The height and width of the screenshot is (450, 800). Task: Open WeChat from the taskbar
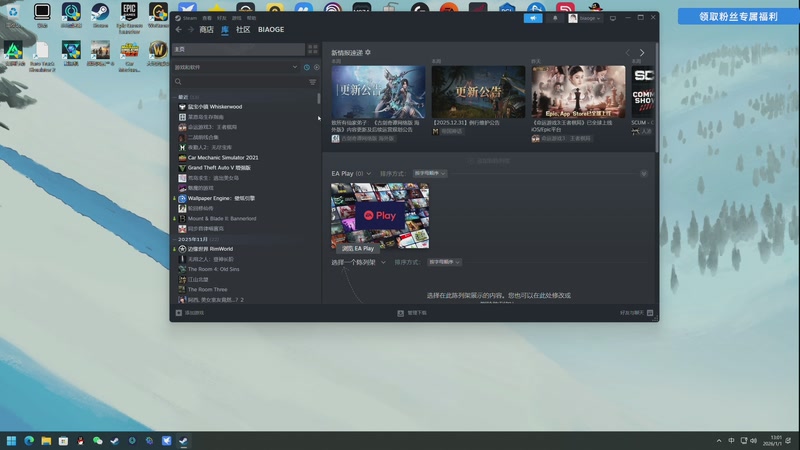pyautogui.click(x=97, y=441)
